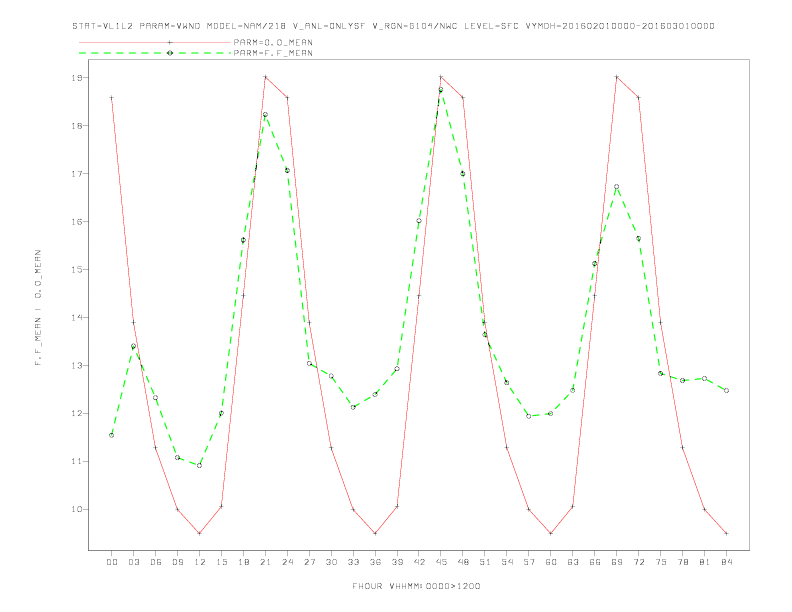Click x-axis forecast hour label 42
792x612 pixels.
point(419,562)
